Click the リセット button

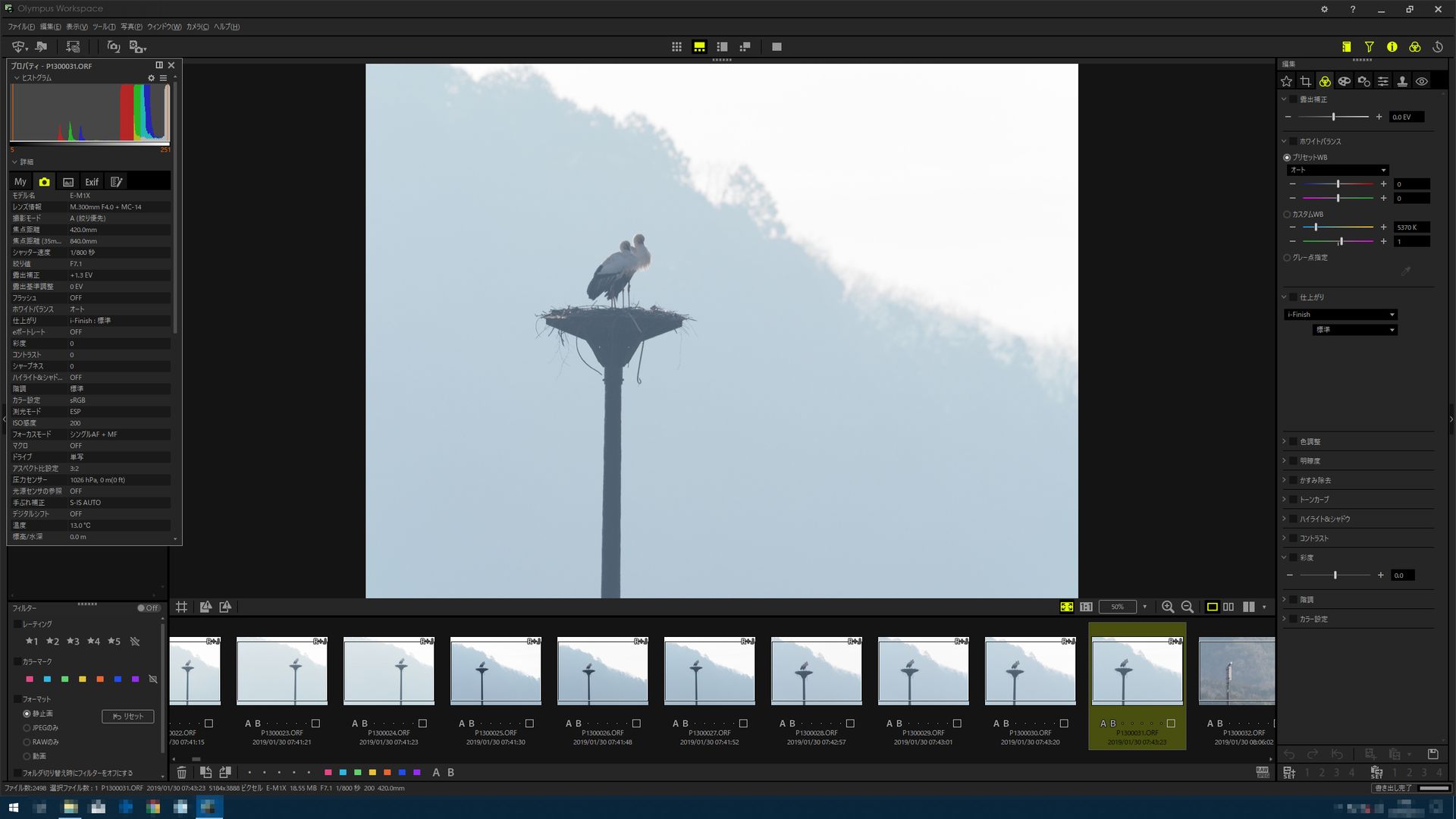[127, 716]
